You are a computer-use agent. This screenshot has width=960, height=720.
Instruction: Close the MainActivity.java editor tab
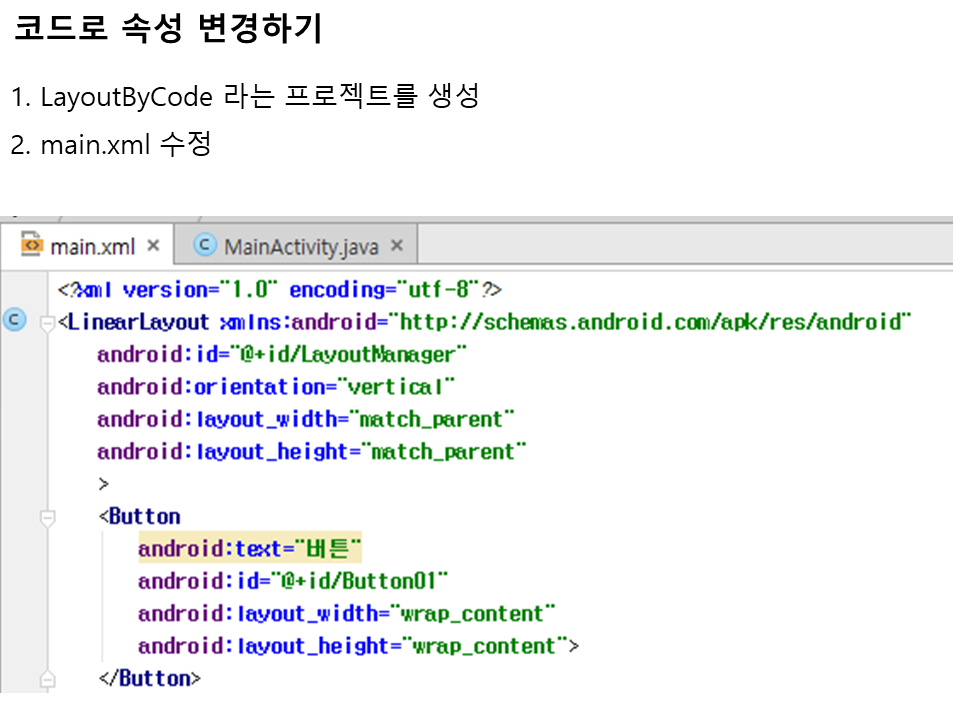[396, 245]
